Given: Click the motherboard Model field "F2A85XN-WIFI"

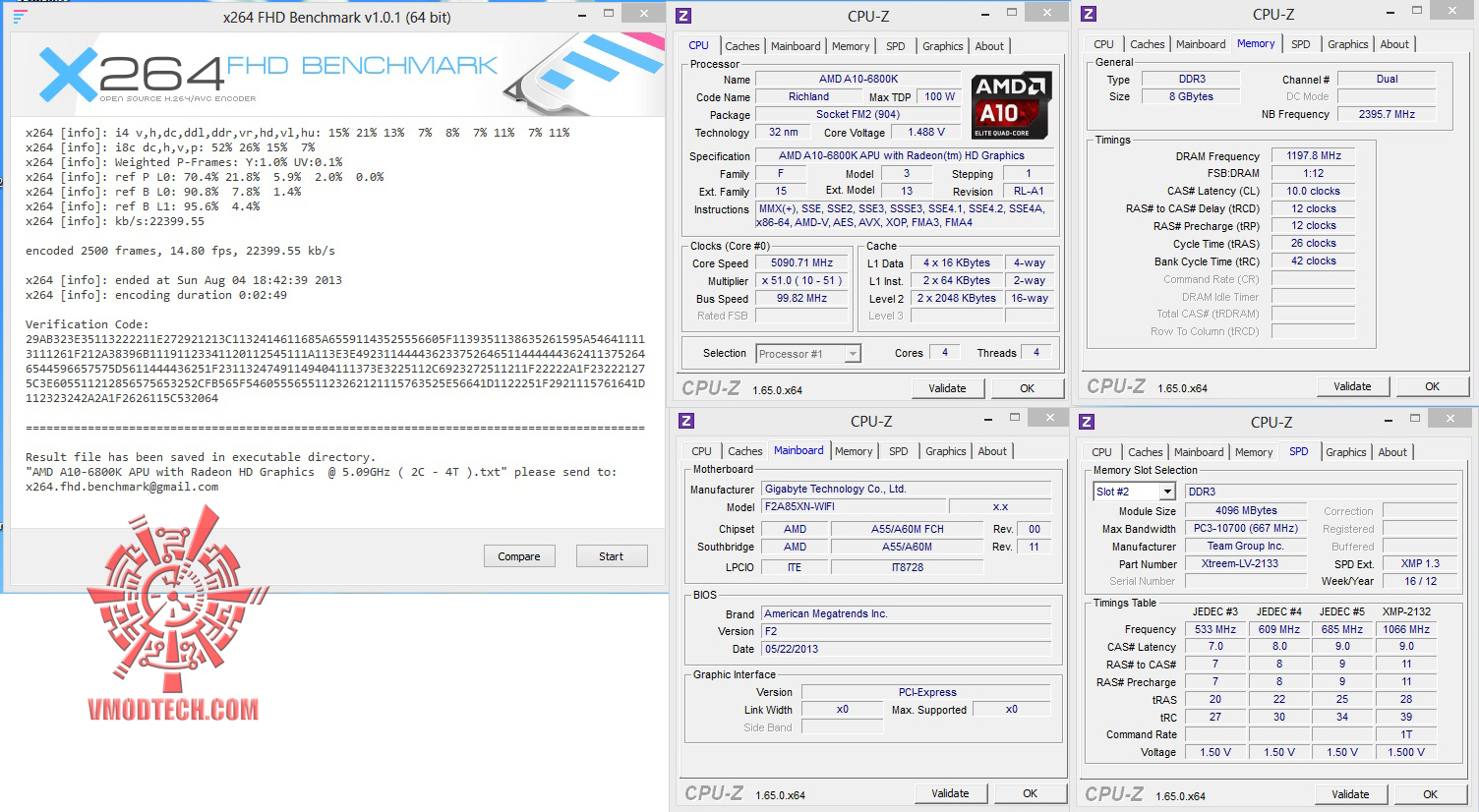Looking at the screenshot, I should [x=855, y=507].
